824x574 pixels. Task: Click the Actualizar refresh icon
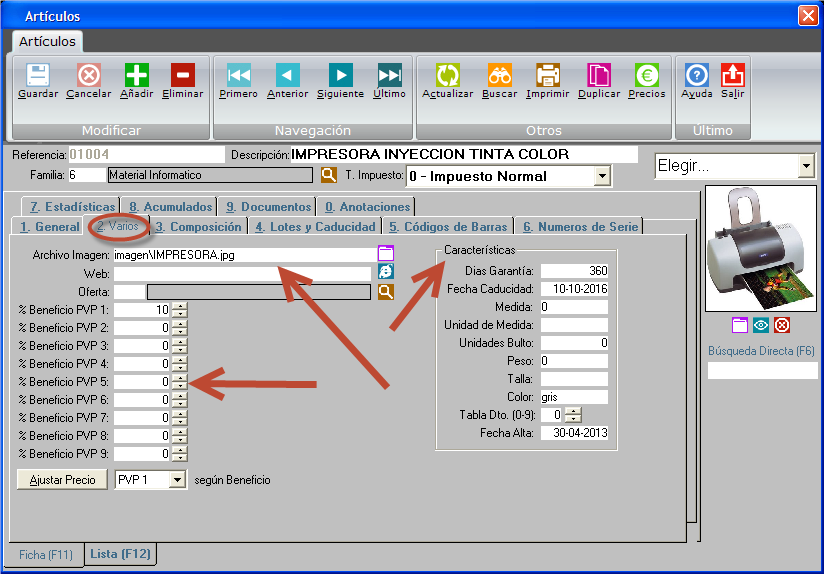(x=448, y=76)
